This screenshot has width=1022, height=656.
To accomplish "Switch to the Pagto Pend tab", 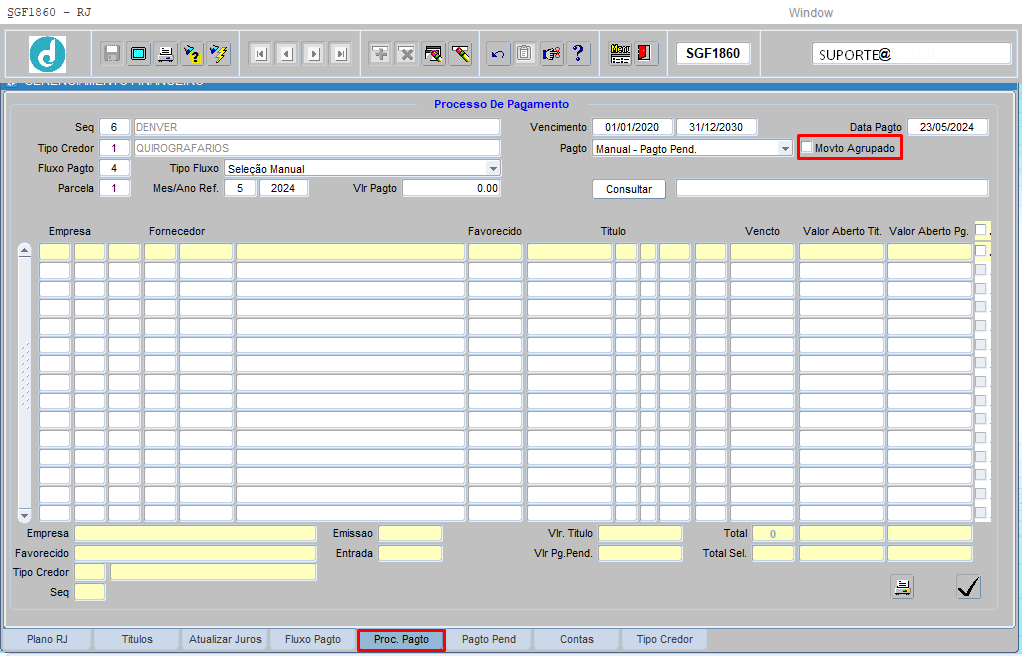I will pyautogui.click(x=489, y=639).
